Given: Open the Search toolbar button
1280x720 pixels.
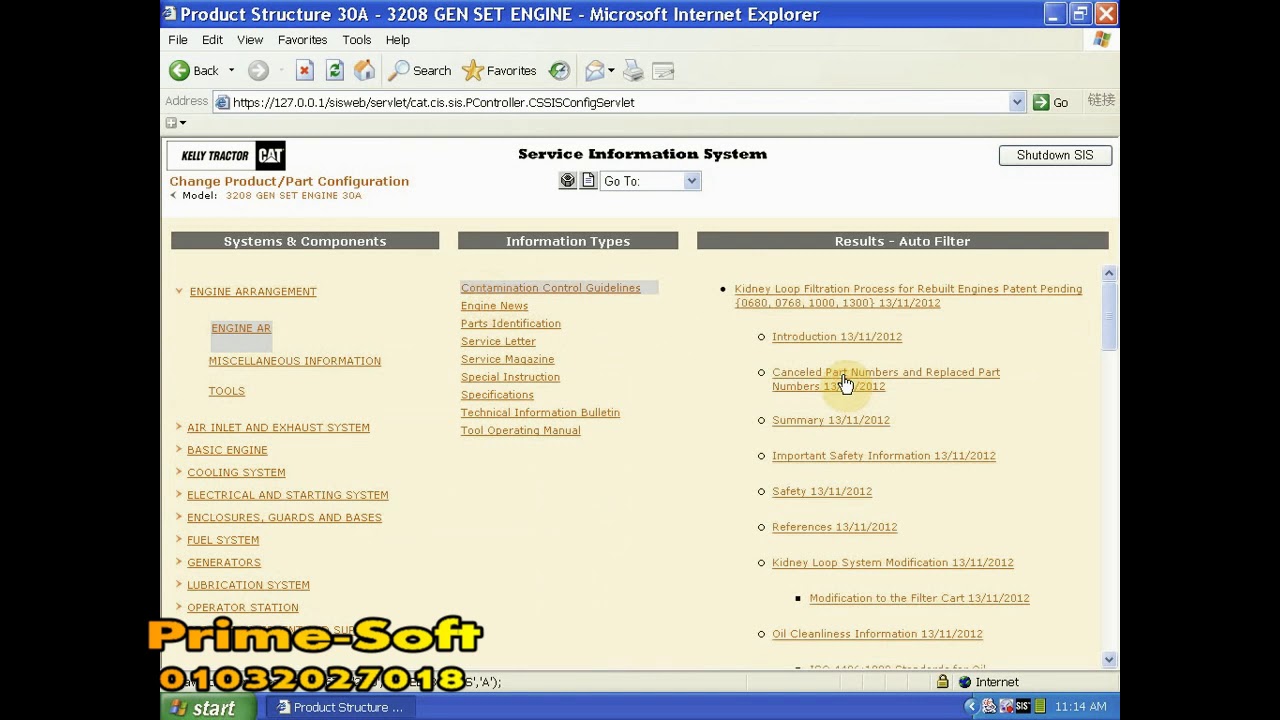Looking at the screenshot, I should point(420,71).
